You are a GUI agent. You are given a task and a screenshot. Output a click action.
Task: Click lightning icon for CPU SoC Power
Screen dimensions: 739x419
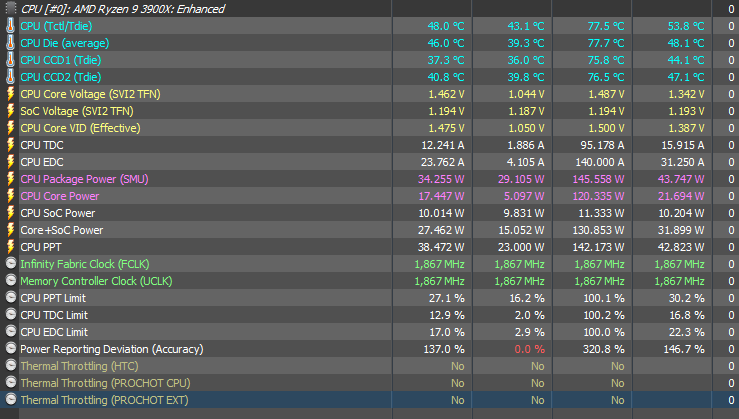point(10,213)
